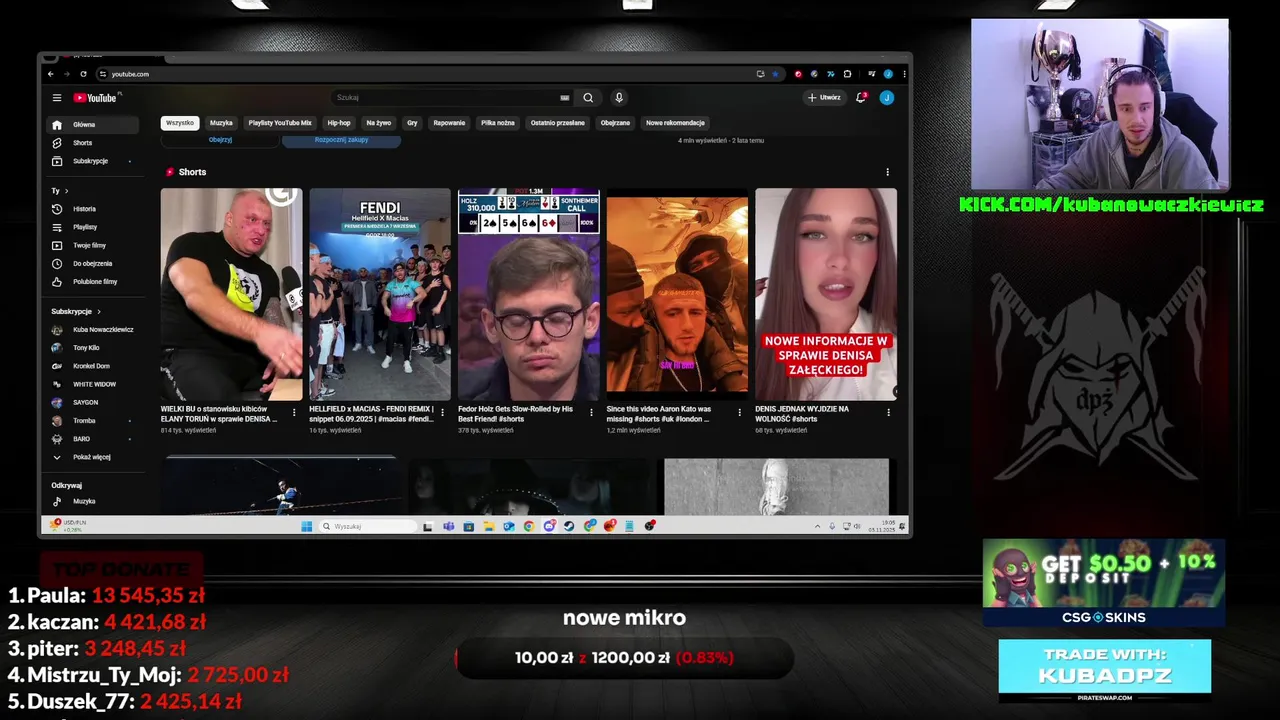The image size is (1280, 720).
Task: Open options menu for DENIS JEDNAK short
Action: point(888,412)
